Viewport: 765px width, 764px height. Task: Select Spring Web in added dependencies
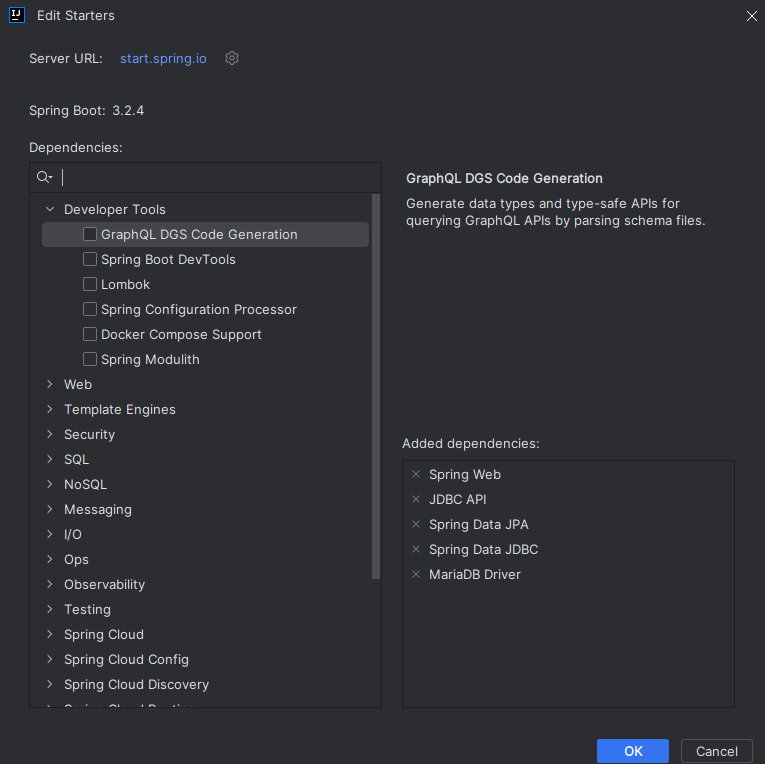point(464,474)
